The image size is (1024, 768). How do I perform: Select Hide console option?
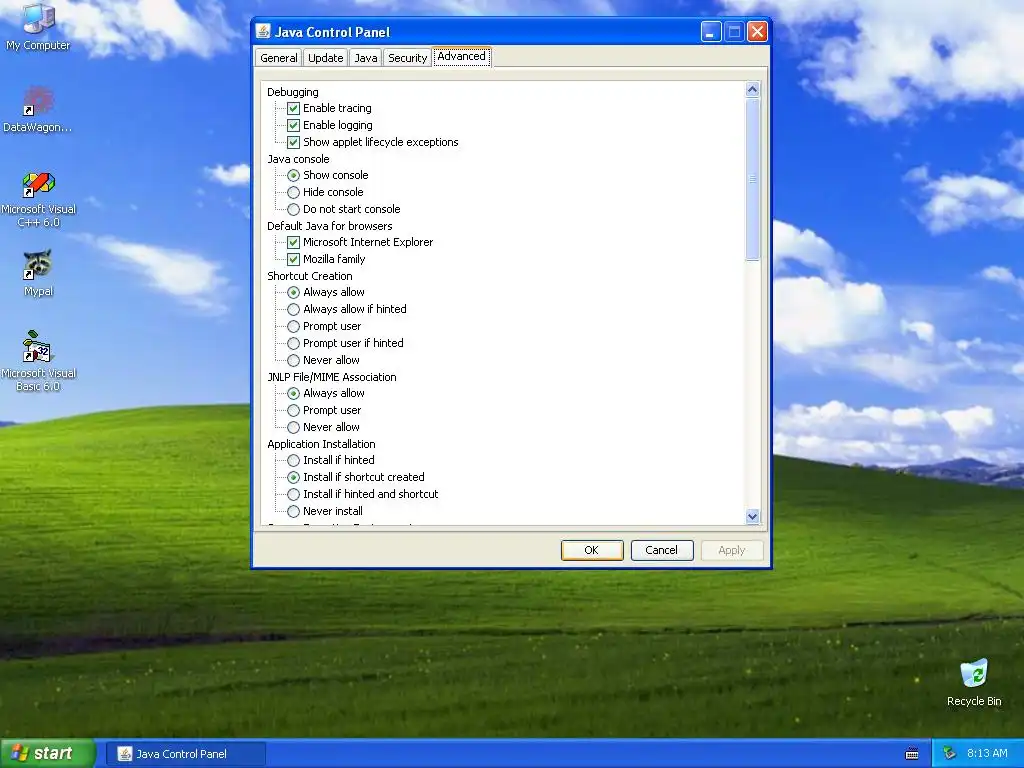[294, 192]
